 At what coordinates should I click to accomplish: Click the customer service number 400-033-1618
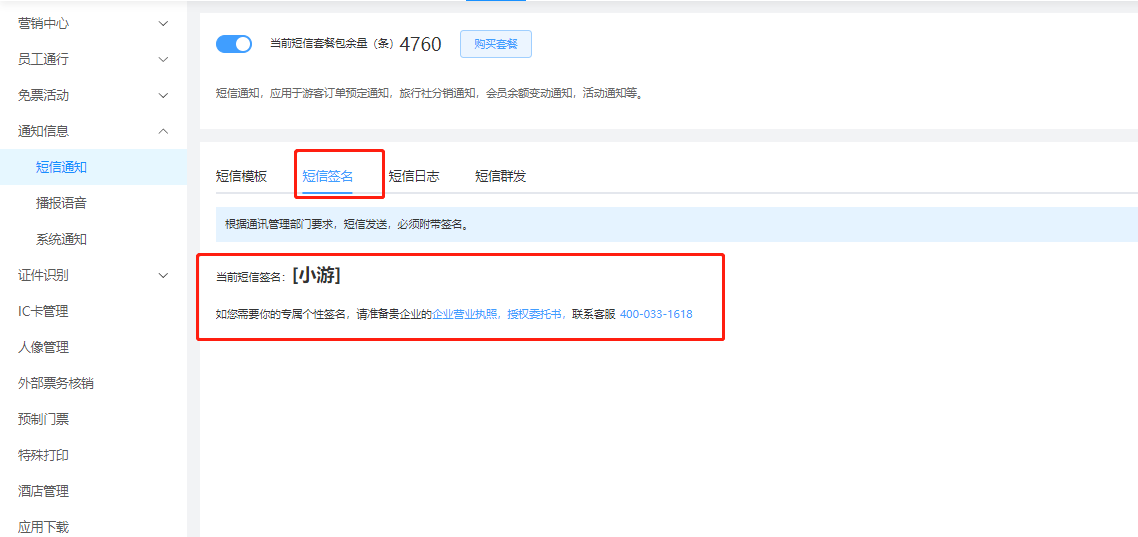point(656,314)
